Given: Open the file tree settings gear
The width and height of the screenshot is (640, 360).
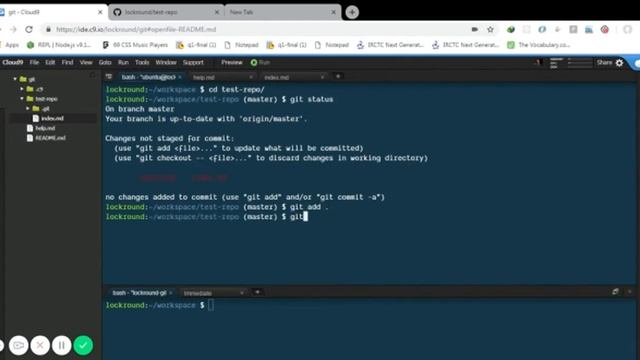Looking at the screenshot, I should click(93, 75).
